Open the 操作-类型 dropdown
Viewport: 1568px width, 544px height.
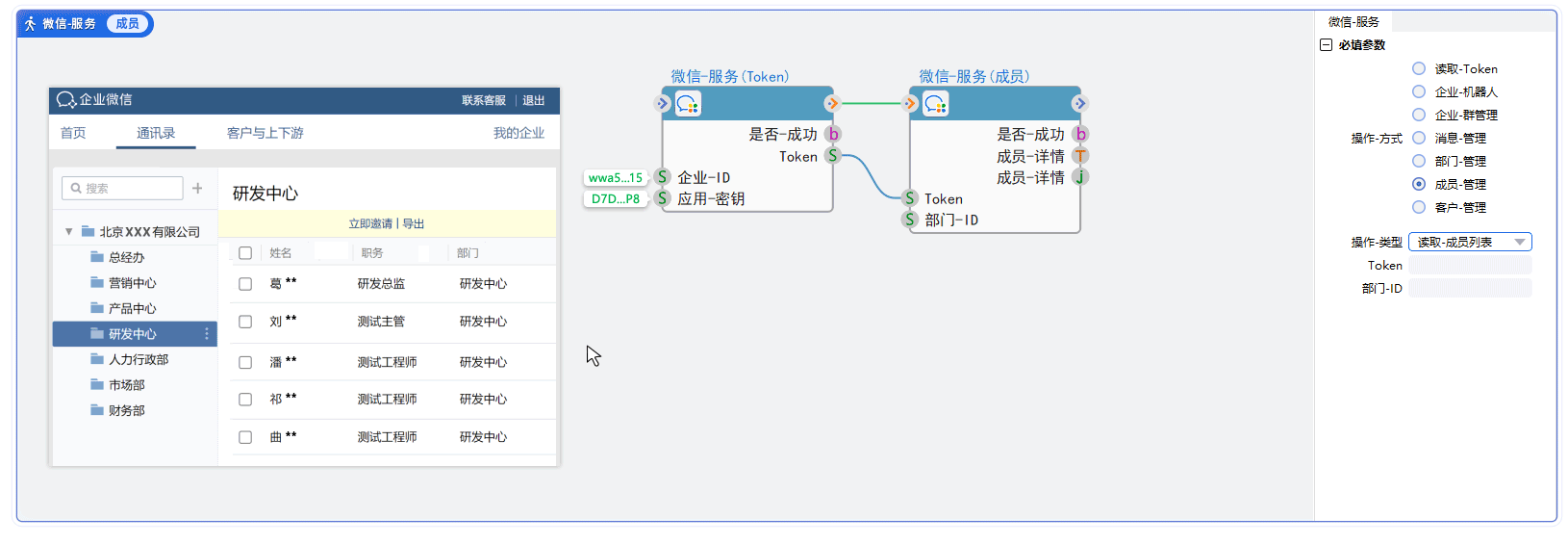pyautogui.click(x=1469, y=243)
